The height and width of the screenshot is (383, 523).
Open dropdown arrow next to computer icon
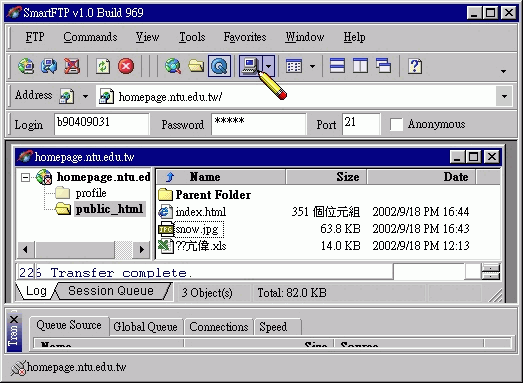[269, 66]
